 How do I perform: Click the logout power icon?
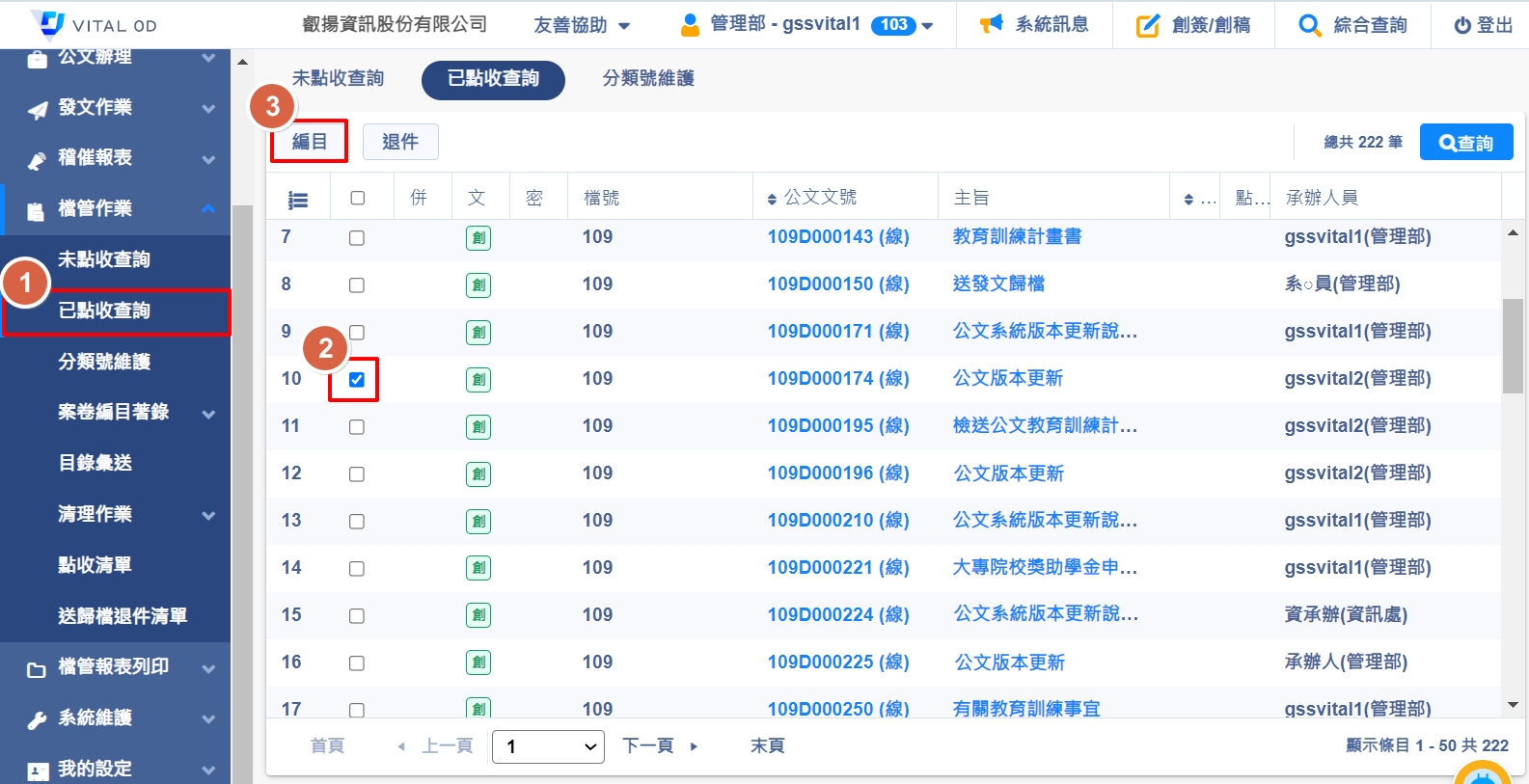(x=1462, y=26)
